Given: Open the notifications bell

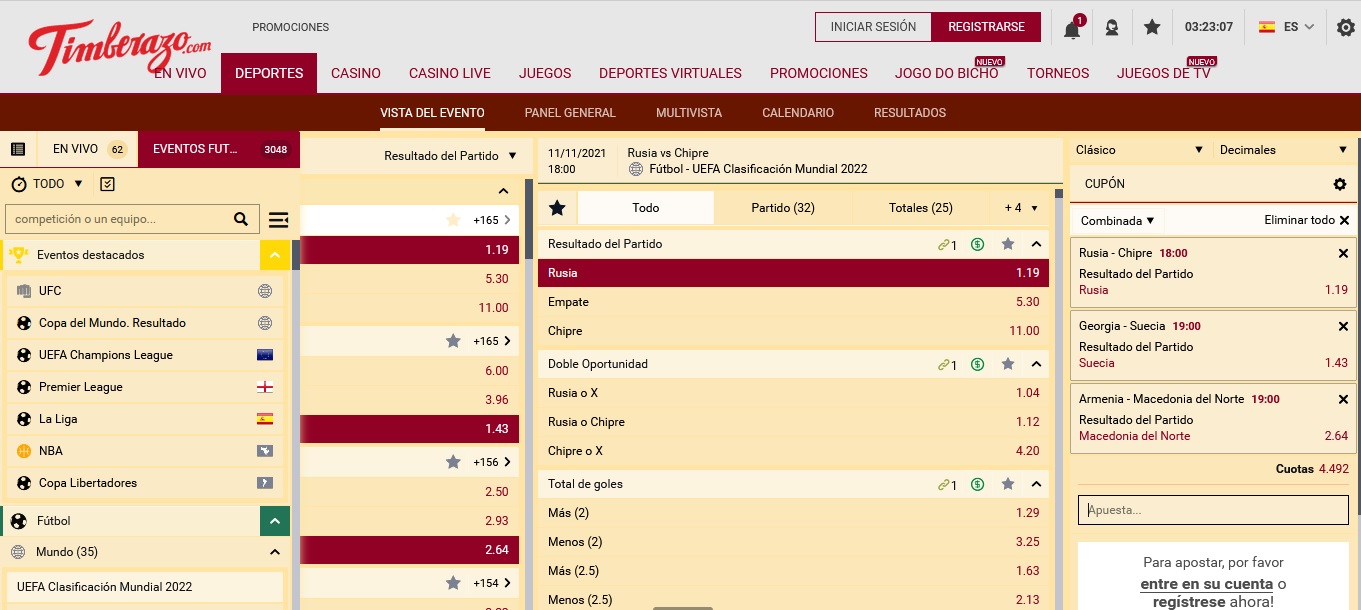Looking at the screenshot, I should tap(1072, 28).
